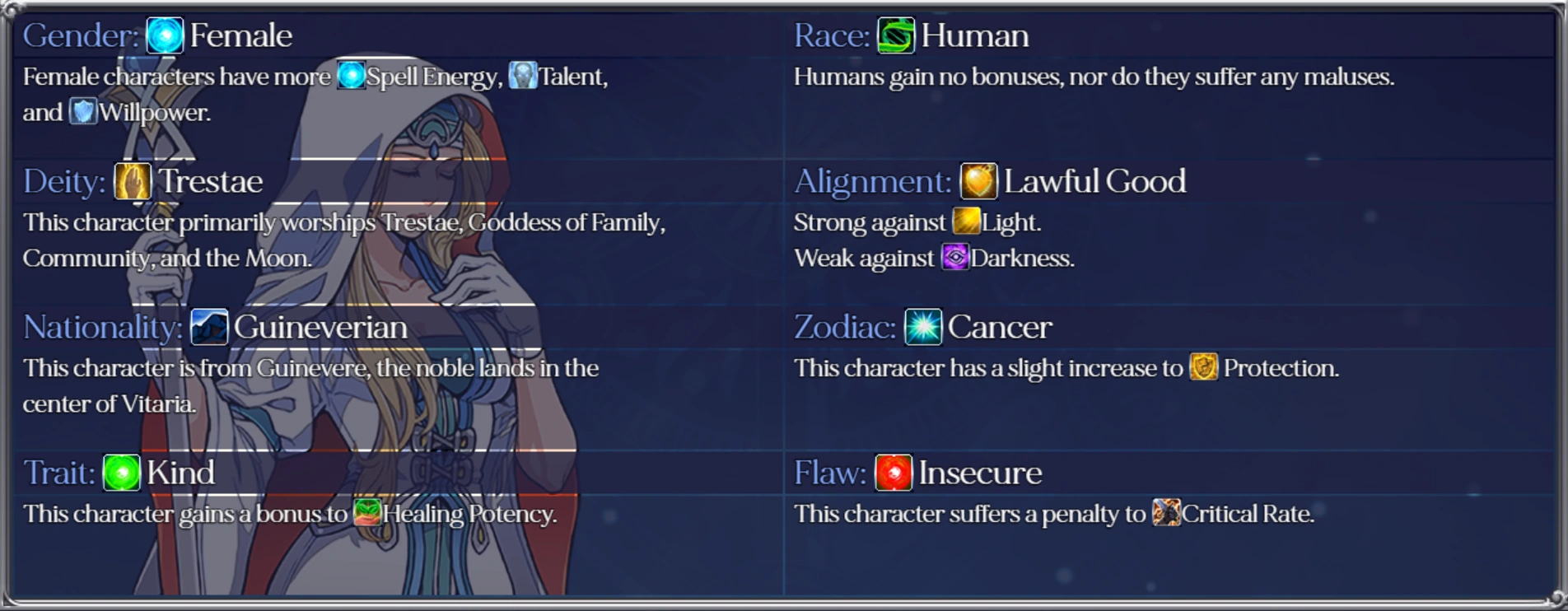The image size is (1568, 611).
Task: Click the Cancer zodiac star icon
Action: click(x=923, y=327)
